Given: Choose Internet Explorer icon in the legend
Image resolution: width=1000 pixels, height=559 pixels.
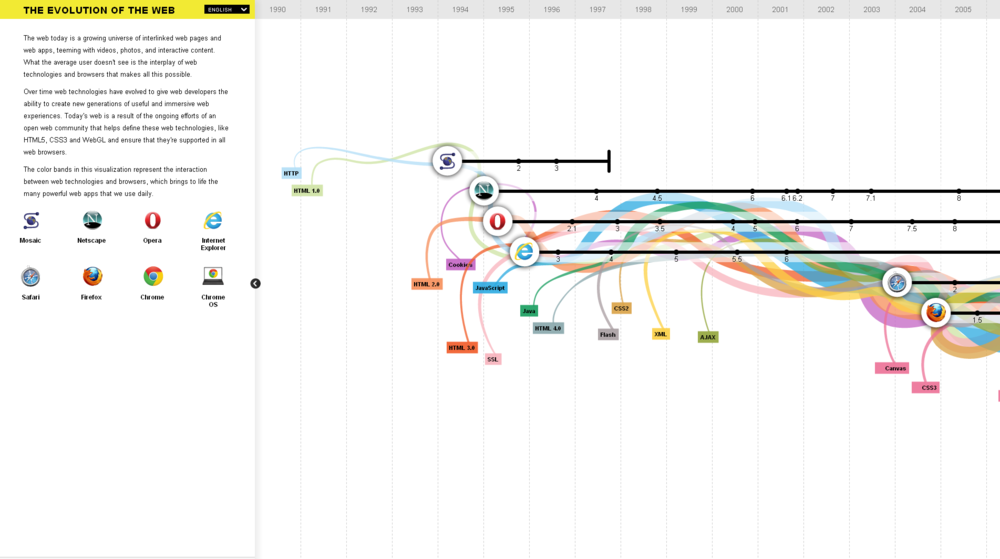Looking at the screenshot, I should 213,221.
